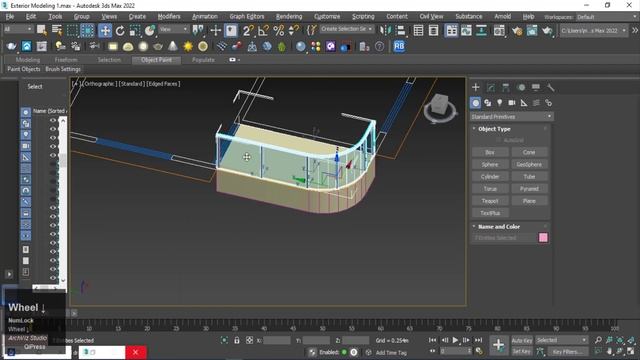Switch to Cameras create category
This screenshot has height=360, width=640.
click(x=511, y=103)
